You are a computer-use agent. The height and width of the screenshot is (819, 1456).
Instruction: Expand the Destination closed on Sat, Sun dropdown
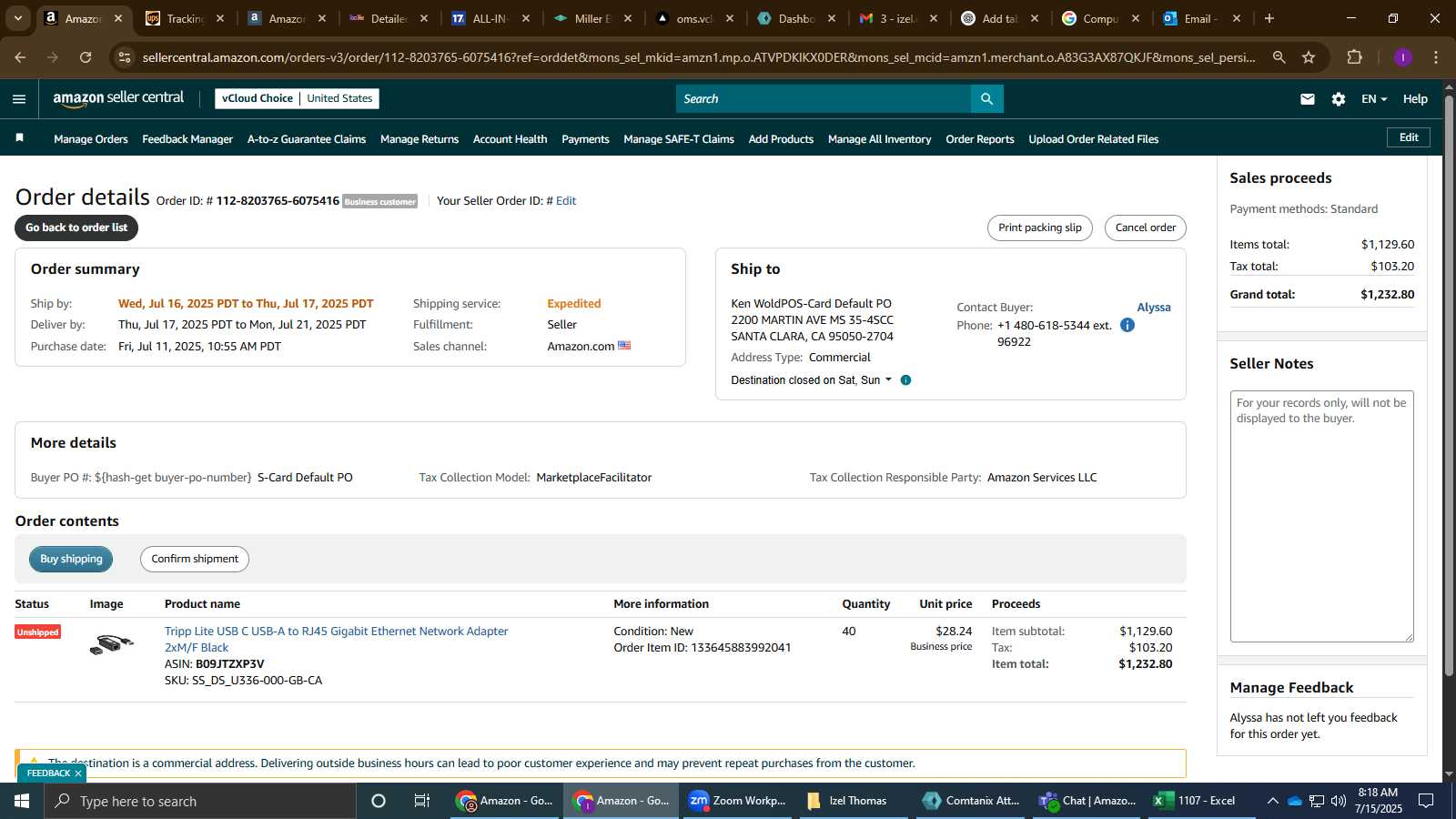pyautogui.click(x=812, y=380)
